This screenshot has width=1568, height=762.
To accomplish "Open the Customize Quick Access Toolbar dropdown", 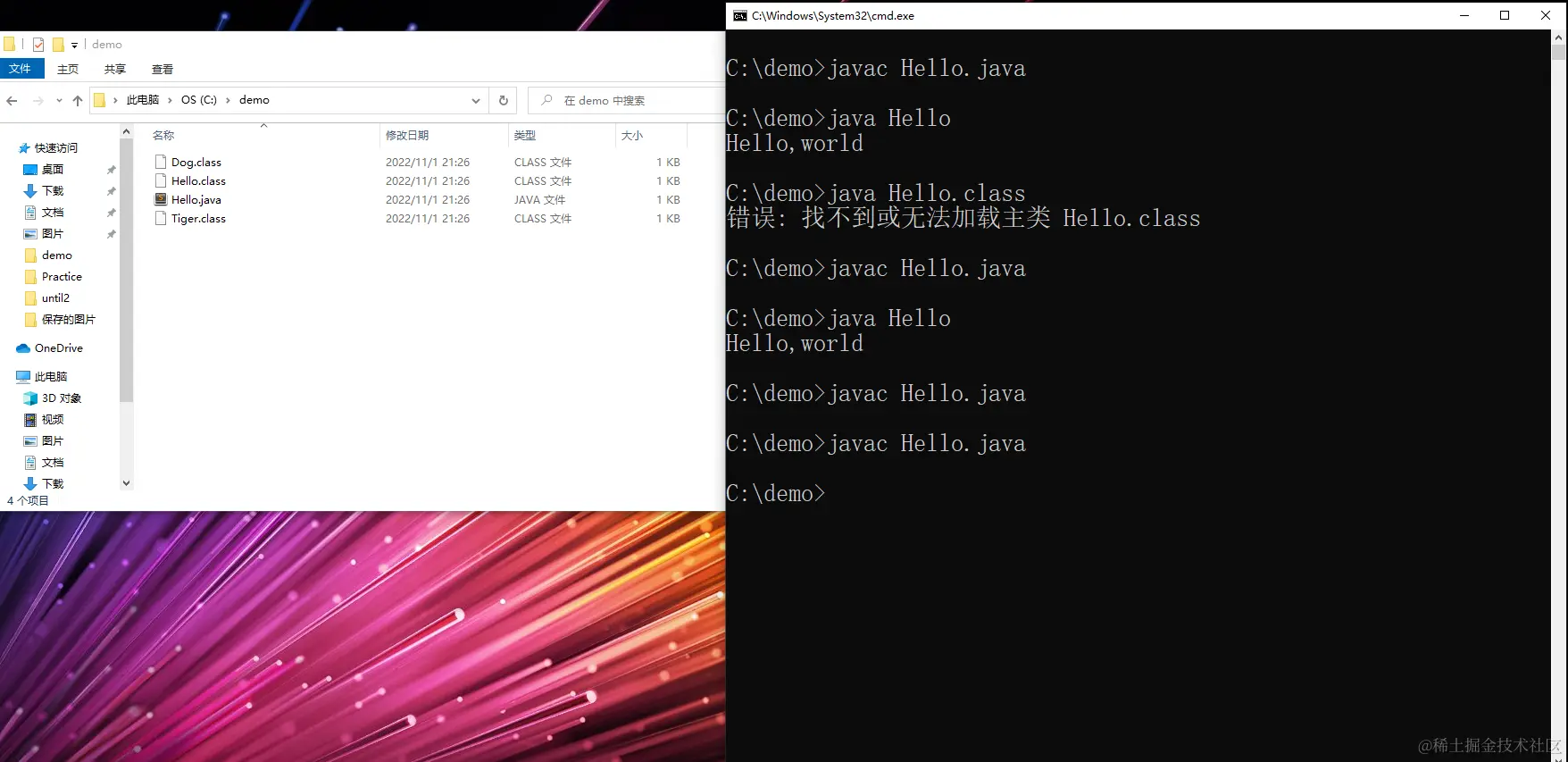I will 74,45.
